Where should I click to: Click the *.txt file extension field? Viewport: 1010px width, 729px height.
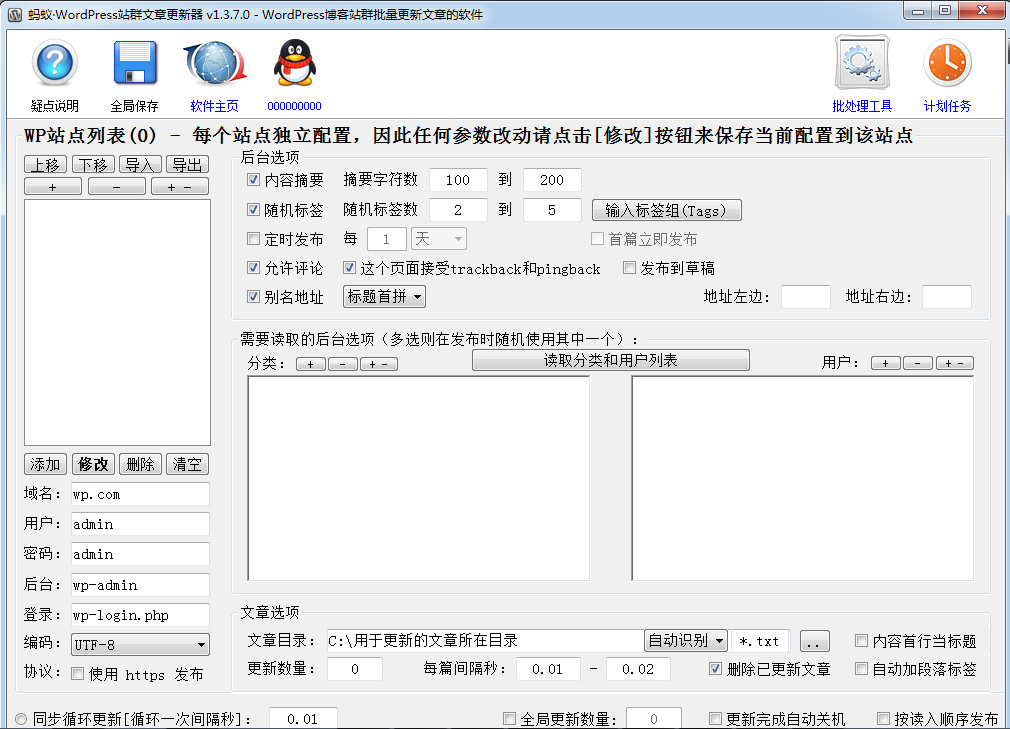(761, 641)
